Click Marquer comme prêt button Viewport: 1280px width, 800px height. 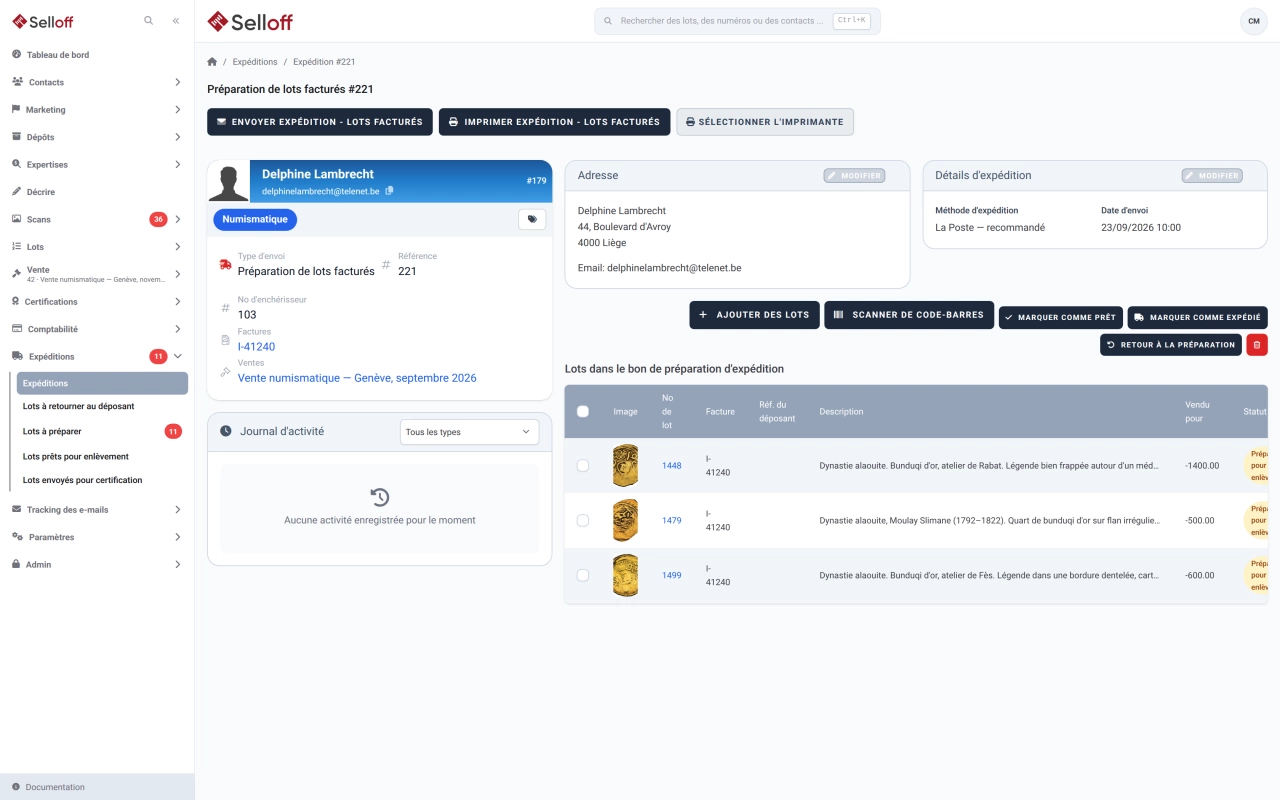(1061, 317)
